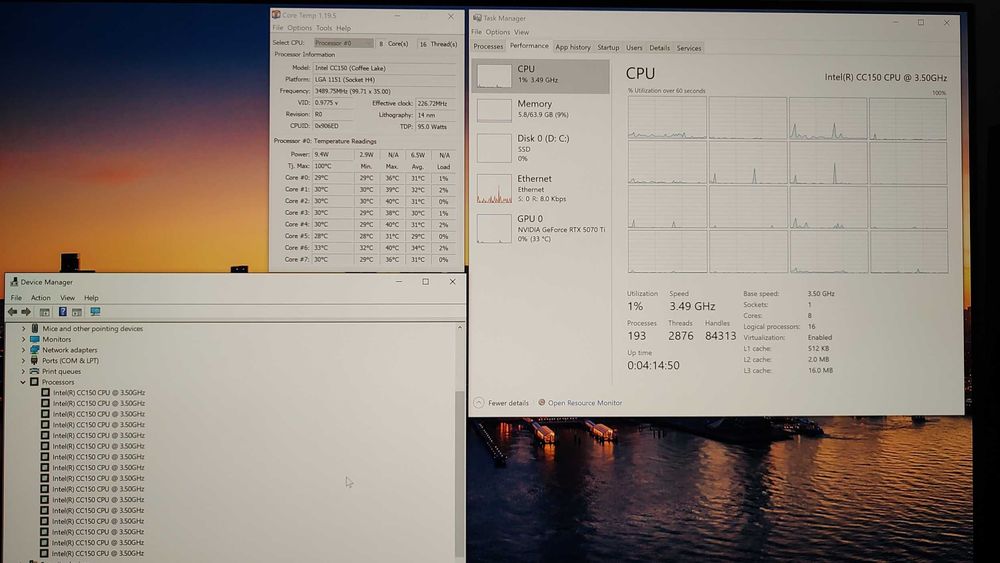Screen dimensions: 1000x563
Task: Switch to the Services tab
Action: [x=689, y=48]
